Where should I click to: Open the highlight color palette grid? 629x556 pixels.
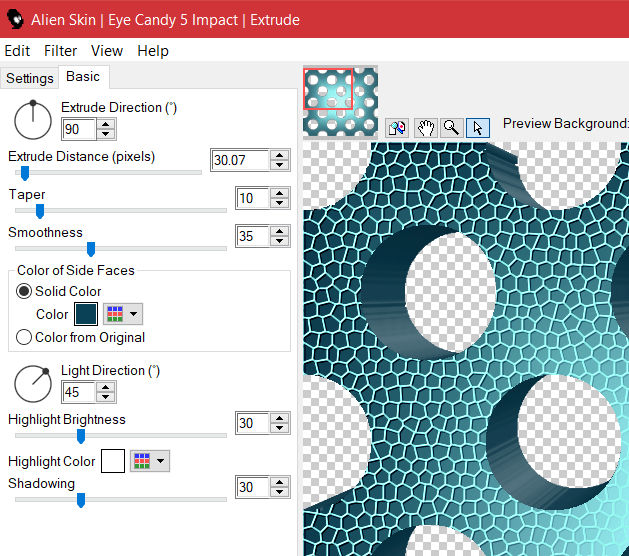point(142,461)
